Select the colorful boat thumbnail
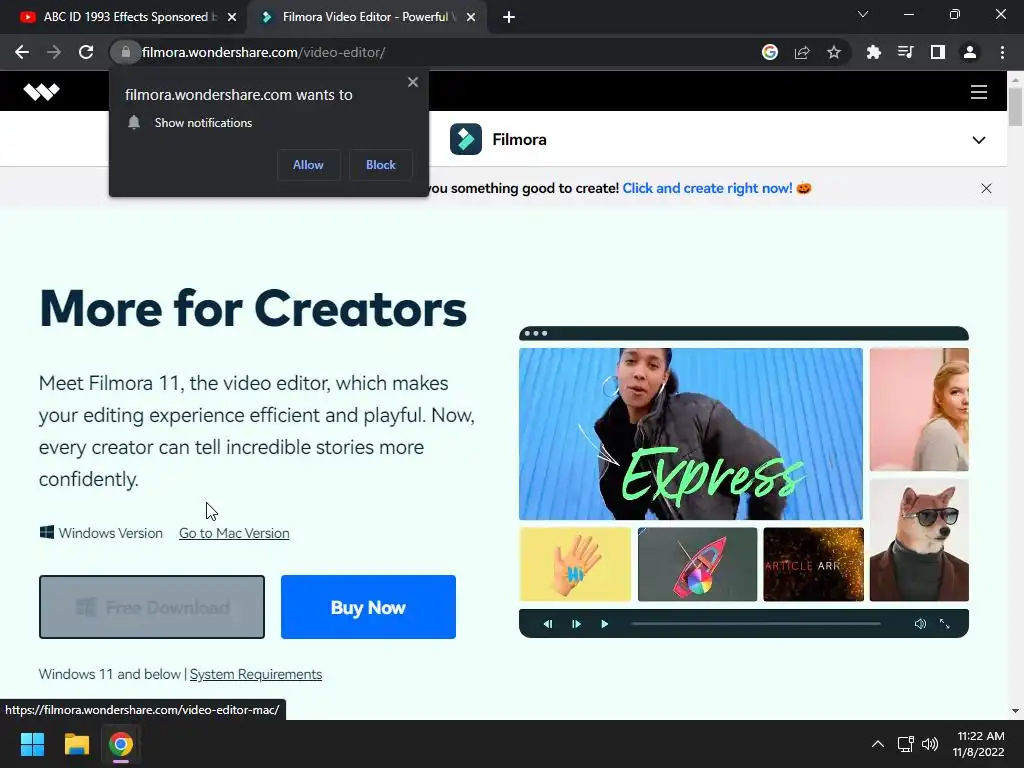Image resolution: width=1024 pixels, height=768 pixels. (697, 564)
